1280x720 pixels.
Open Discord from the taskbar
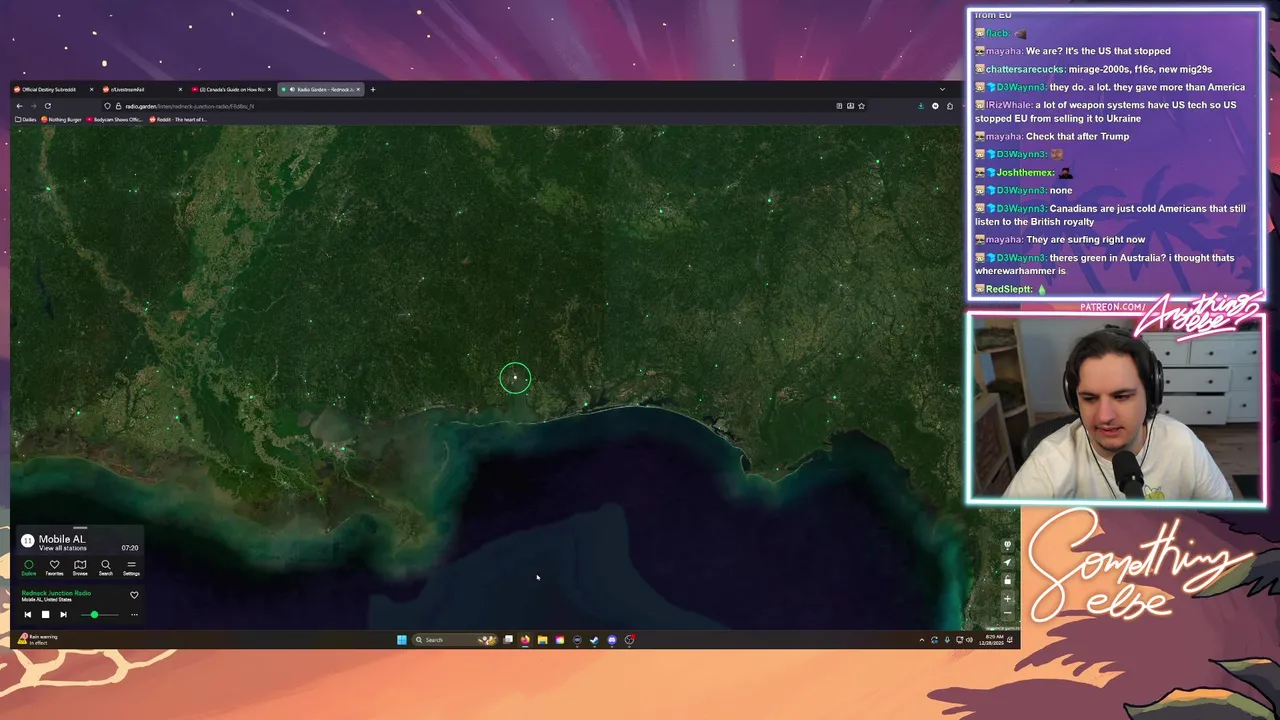[x=612, y=640]
